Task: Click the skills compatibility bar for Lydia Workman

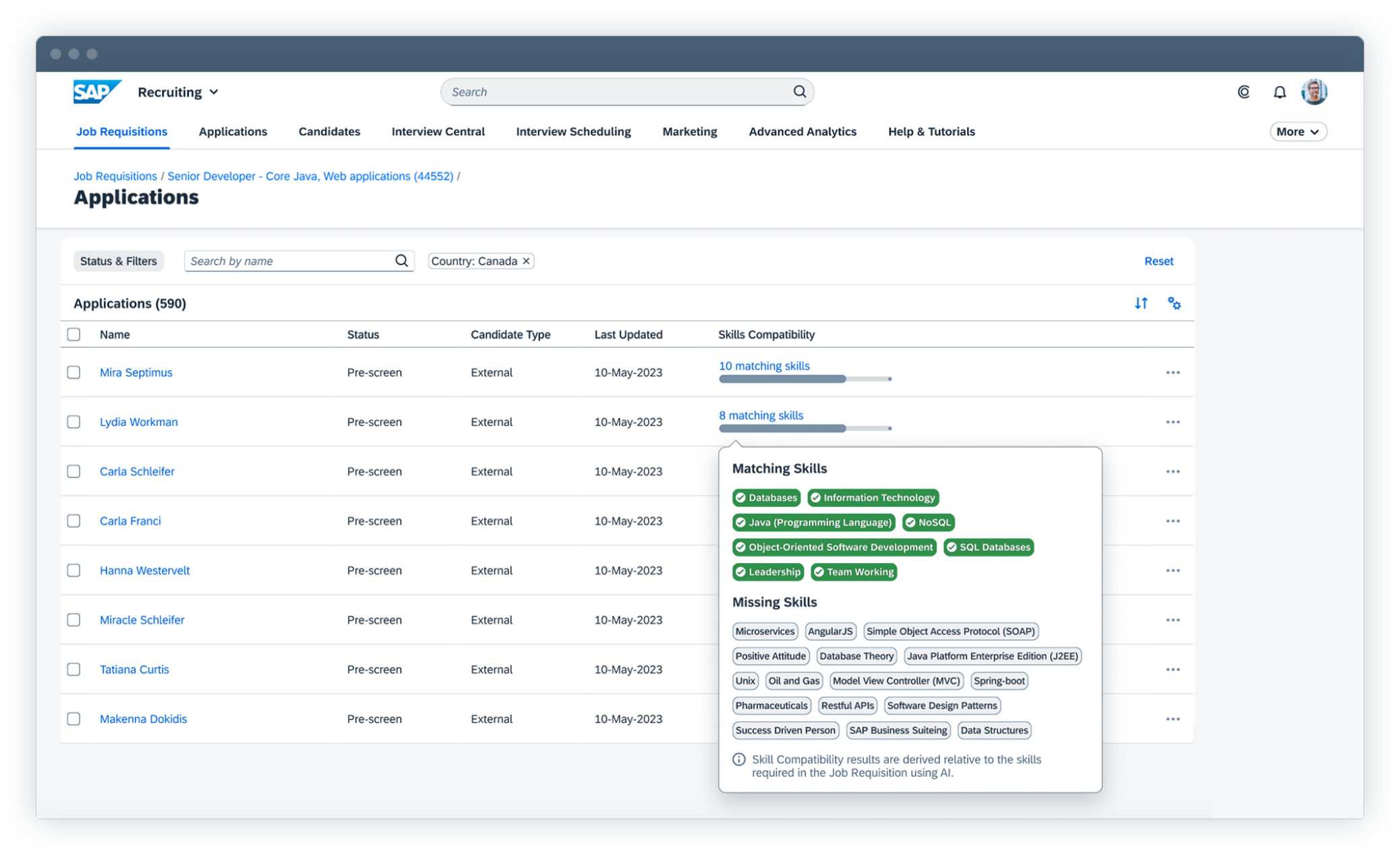Action: tap(805, 428)
